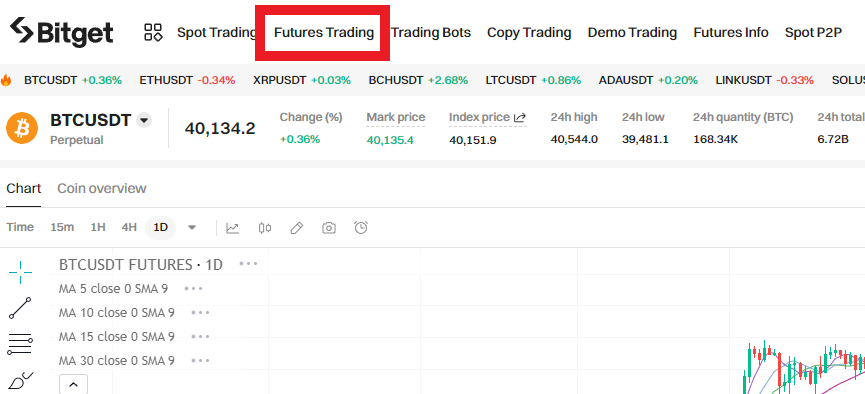Set a price alert with clock icon

[361, 227]
